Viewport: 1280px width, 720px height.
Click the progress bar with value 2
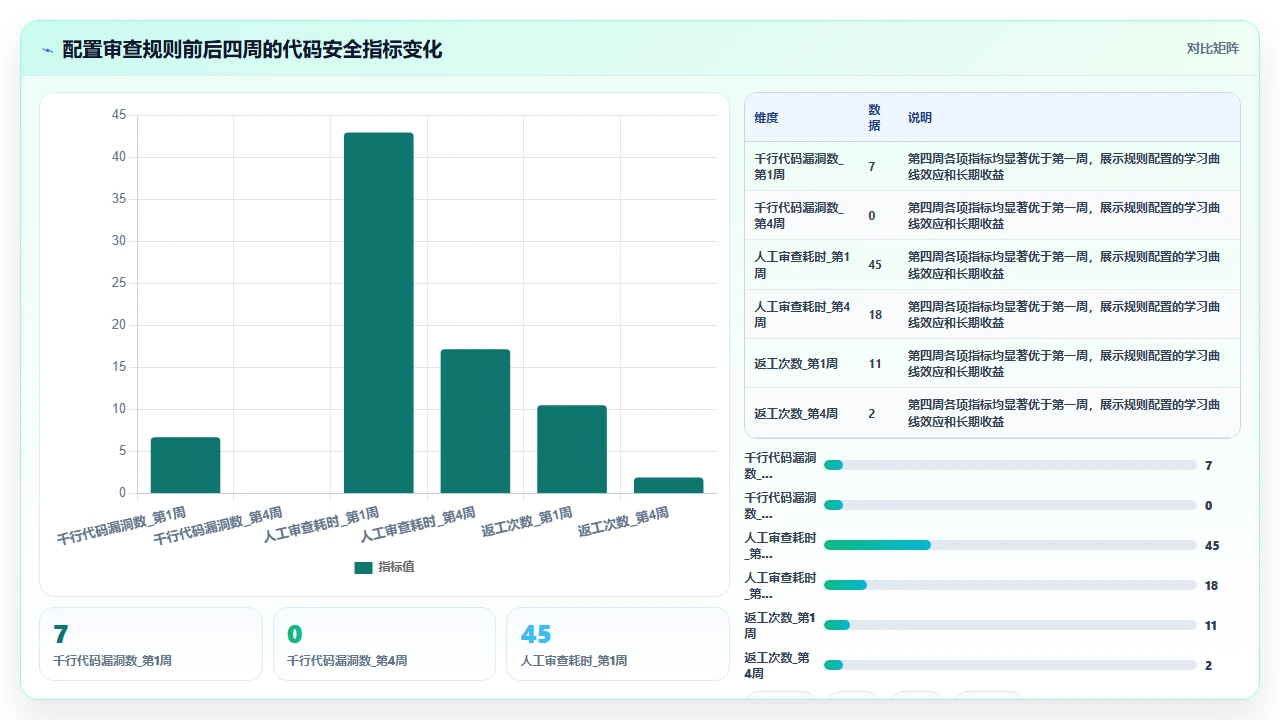click(x=1010, y=665)
